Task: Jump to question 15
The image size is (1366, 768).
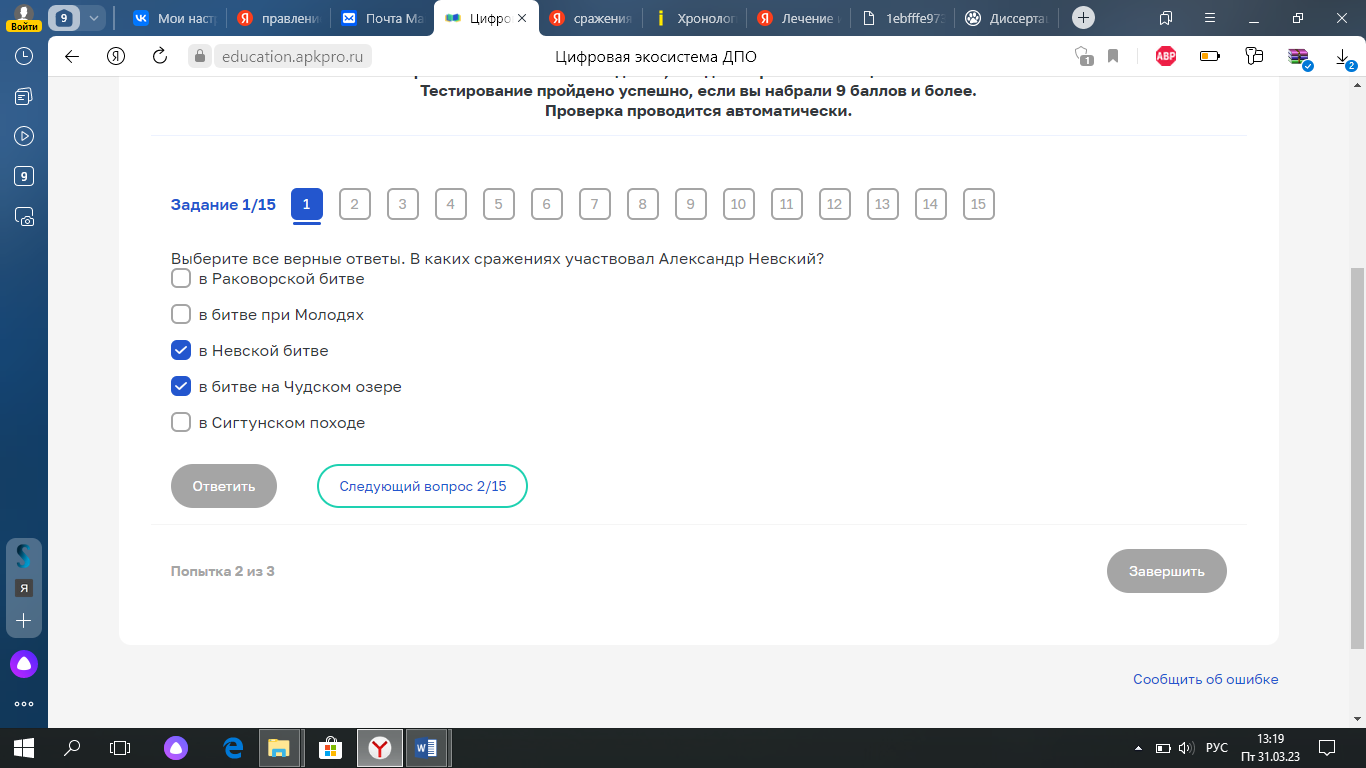Action: tap(978, 204)
